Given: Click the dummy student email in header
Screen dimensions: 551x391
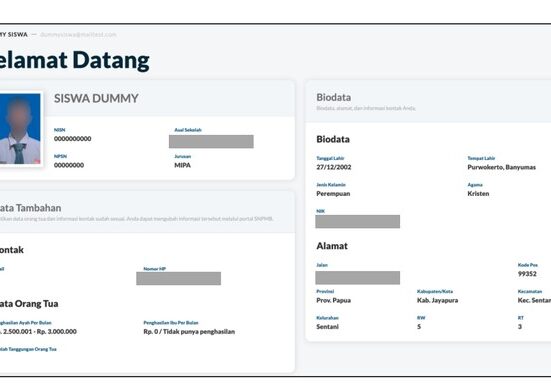Looking at the screenshot, I should point(78,34).
